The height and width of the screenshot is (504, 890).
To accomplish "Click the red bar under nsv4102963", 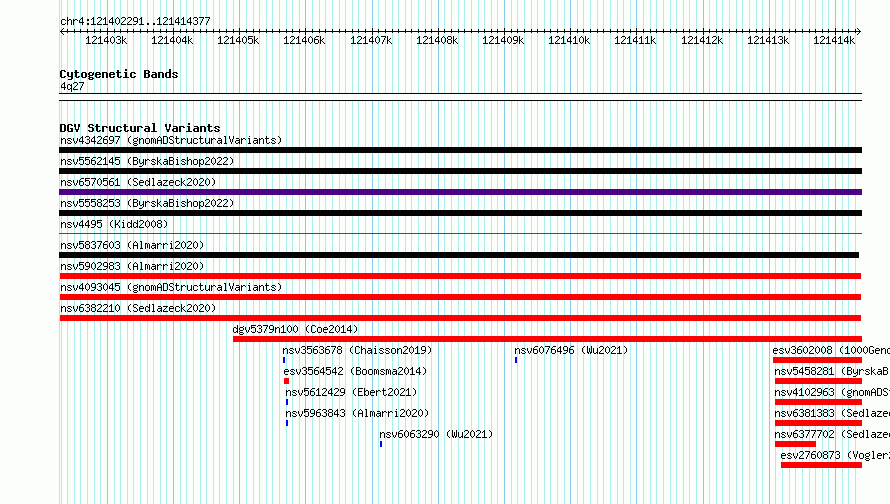I will click(x=818, y=402).
